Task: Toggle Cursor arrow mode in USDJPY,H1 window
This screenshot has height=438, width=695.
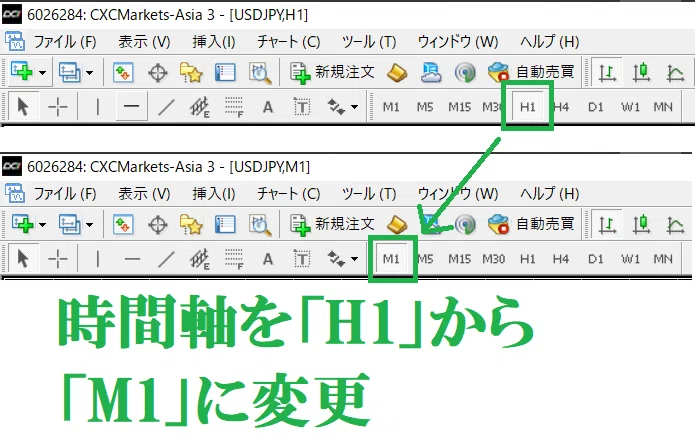Action: coord(23,107)
